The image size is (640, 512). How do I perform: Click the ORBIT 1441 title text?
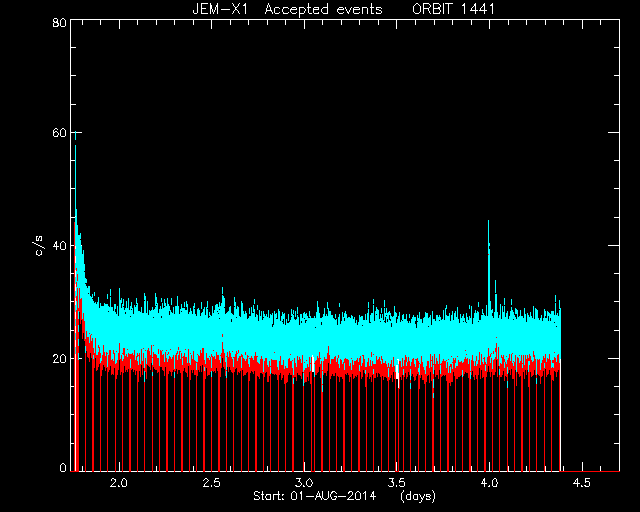[x=453, y=9]
